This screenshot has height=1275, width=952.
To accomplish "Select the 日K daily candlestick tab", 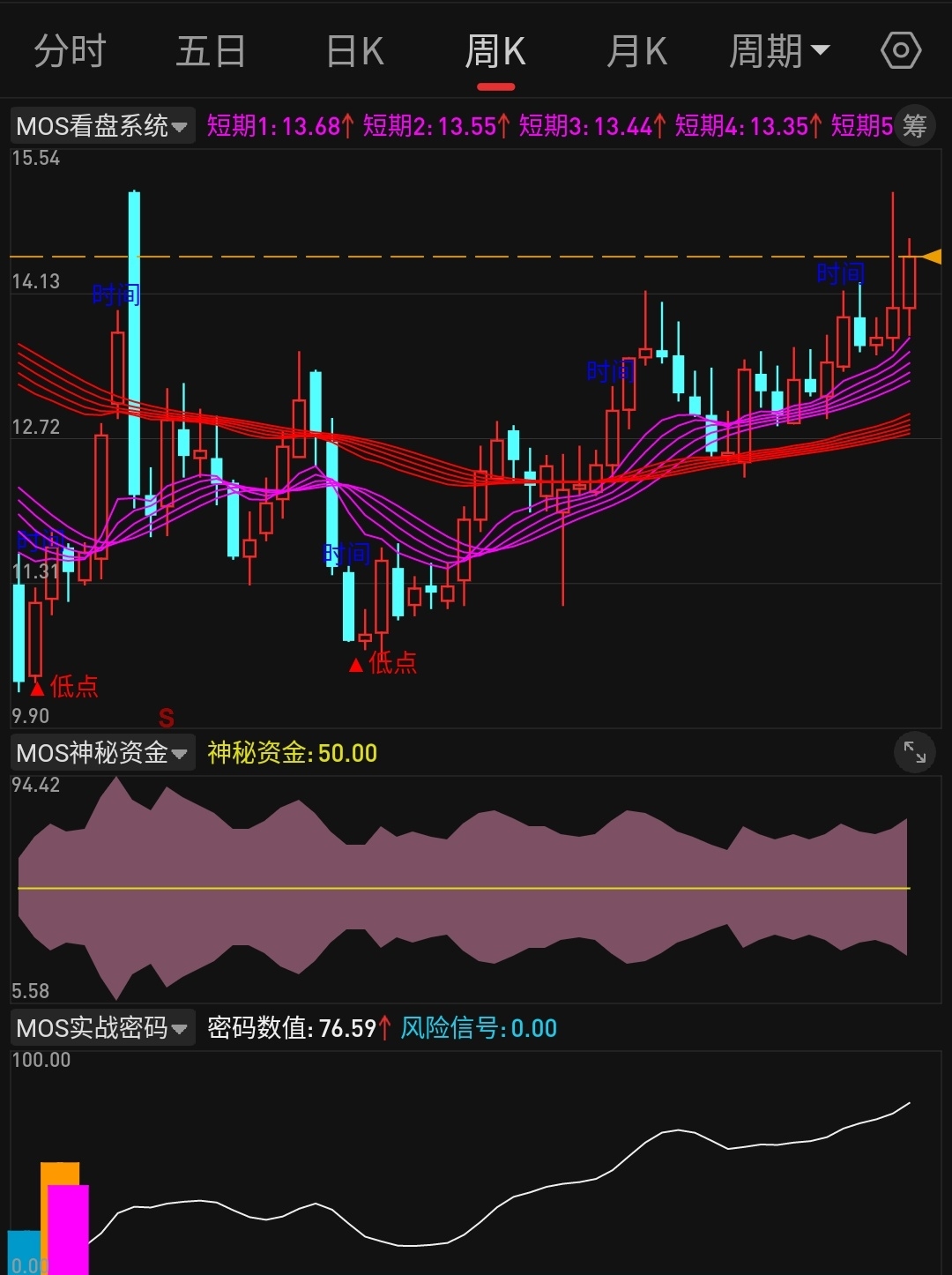I will tap(354, 52).
